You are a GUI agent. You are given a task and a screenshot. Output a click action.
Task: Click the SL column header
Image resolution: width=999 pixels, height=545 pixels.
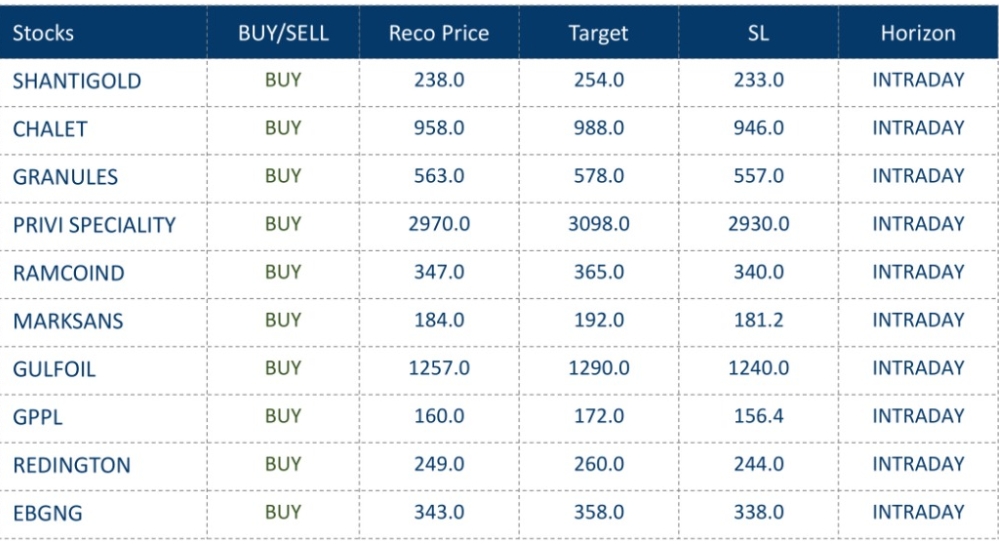tap(758, 33)
